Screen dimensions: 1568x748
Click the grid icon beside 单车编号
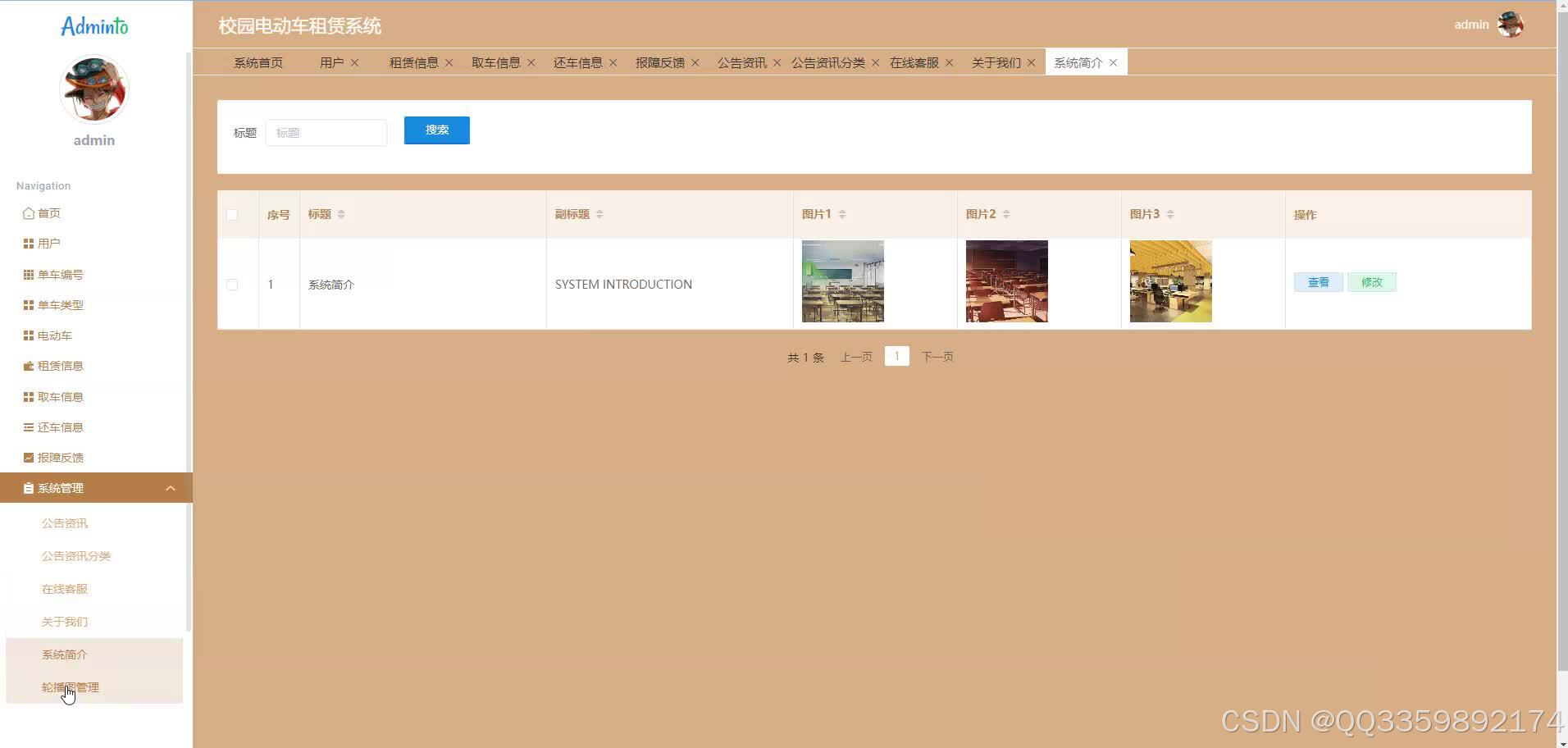29,275
